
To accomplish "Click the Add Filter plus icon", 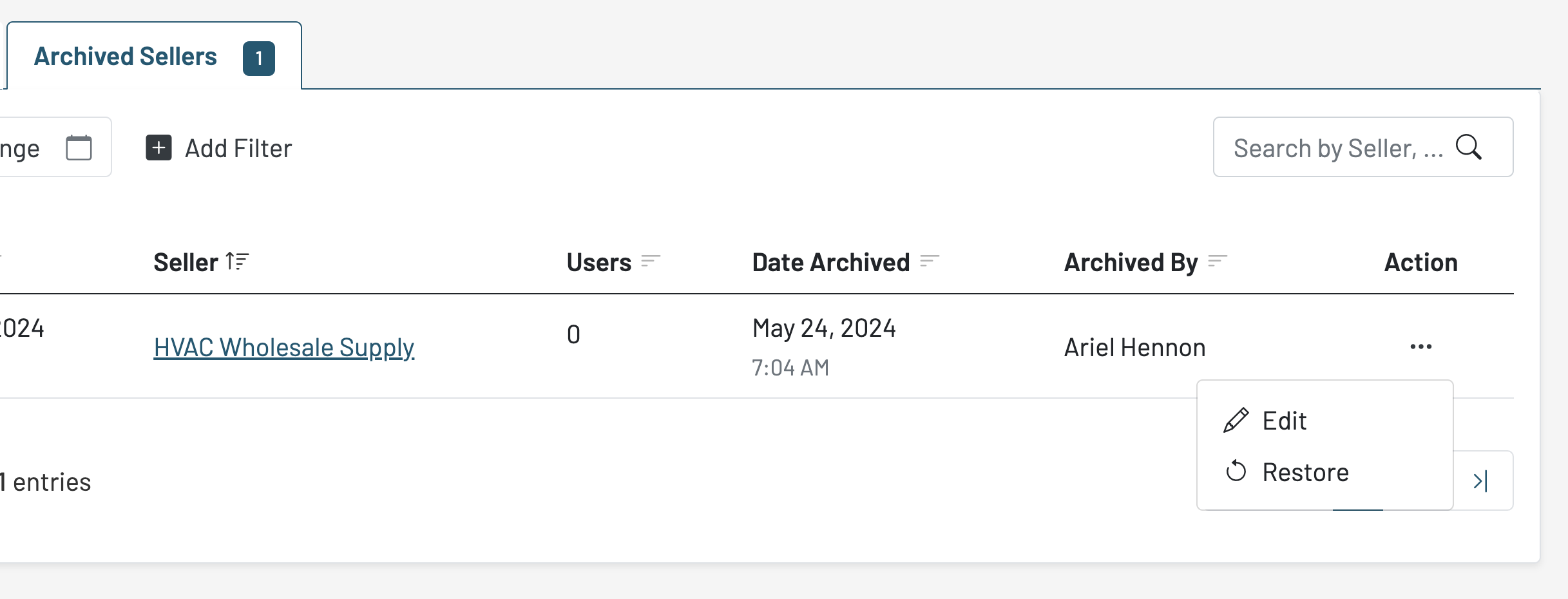I will (158, 147).
